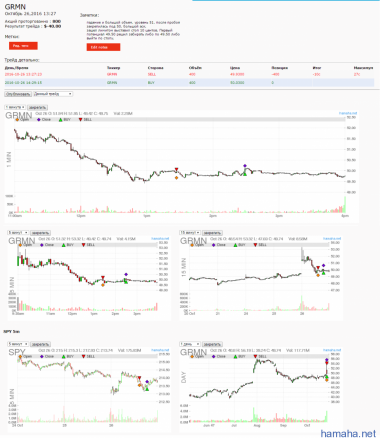Click the закрепить button above the SPY chart

pos(40,344)
